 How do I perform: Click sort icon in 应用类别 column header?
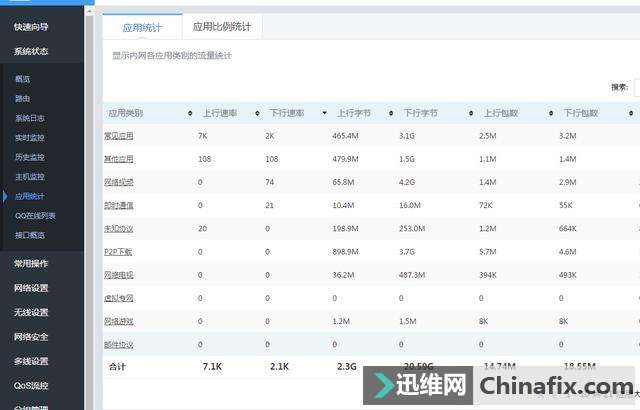(x=190, y=114)
